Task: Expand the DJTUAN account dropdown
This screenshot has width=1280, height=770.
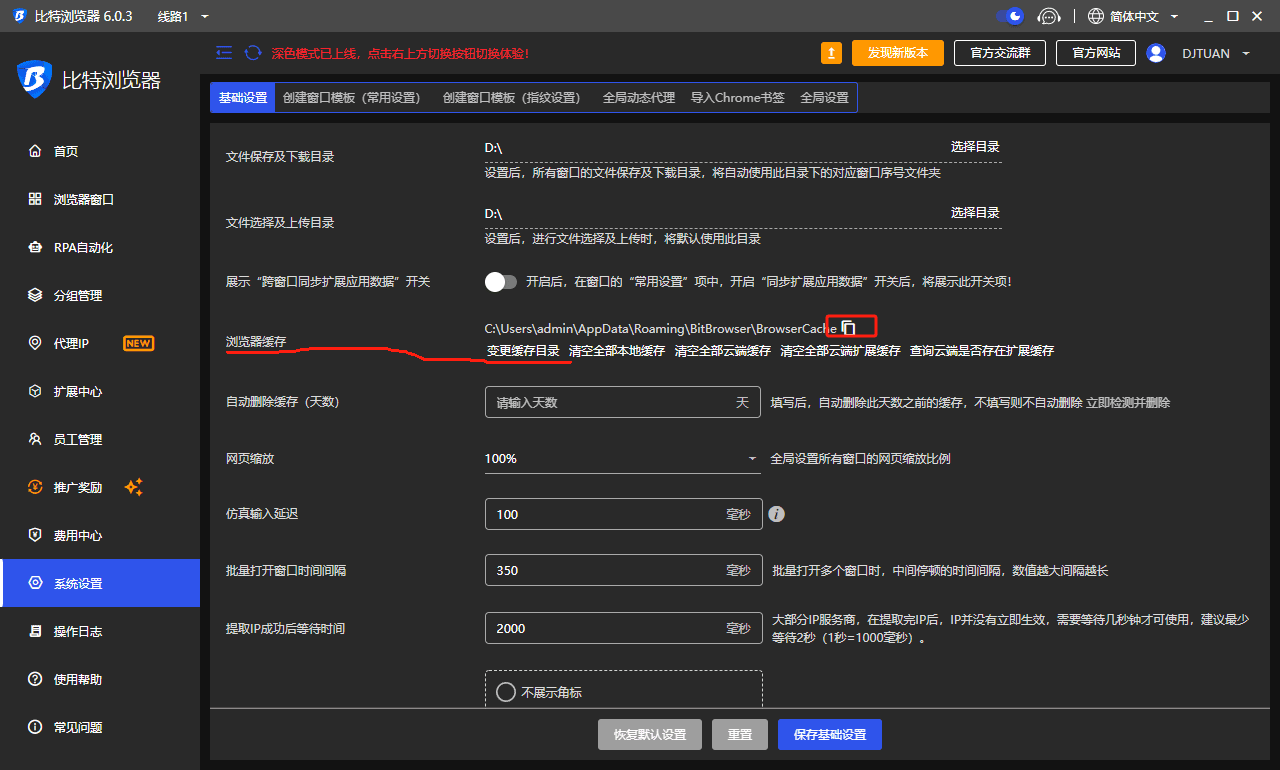Action: point(1216,53)
